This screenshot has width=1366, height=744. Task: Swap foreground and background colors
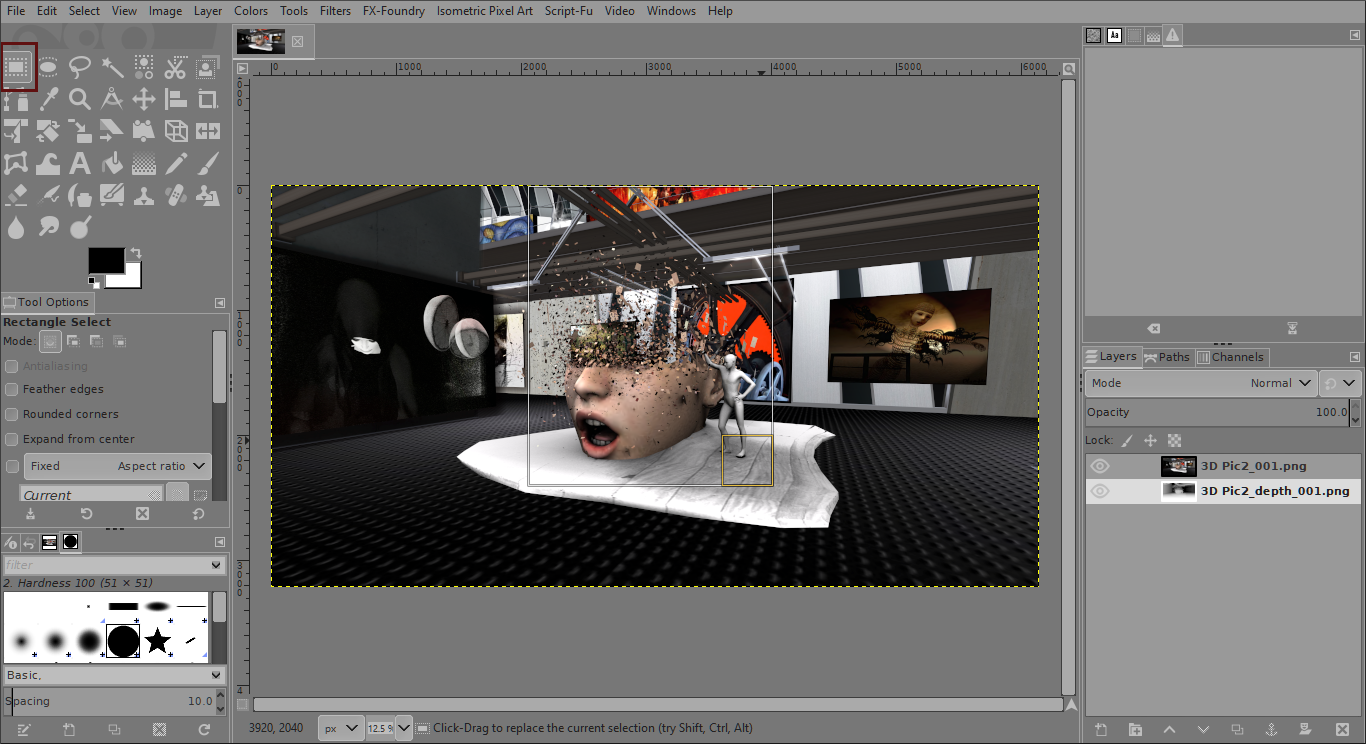[x=134, y=253]
